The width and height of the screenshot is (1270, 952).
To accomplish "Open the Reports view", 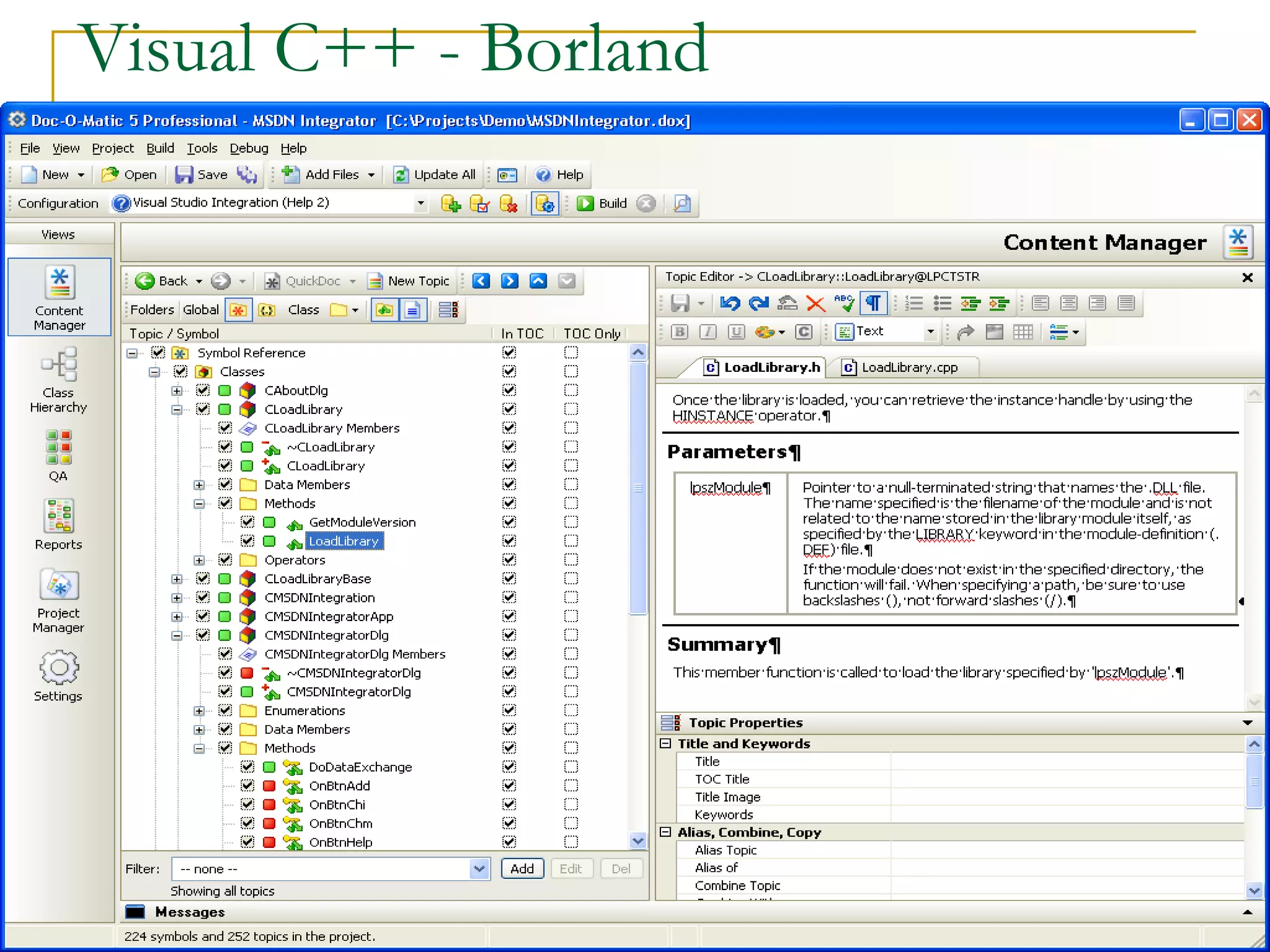I will tap(59, 524).
